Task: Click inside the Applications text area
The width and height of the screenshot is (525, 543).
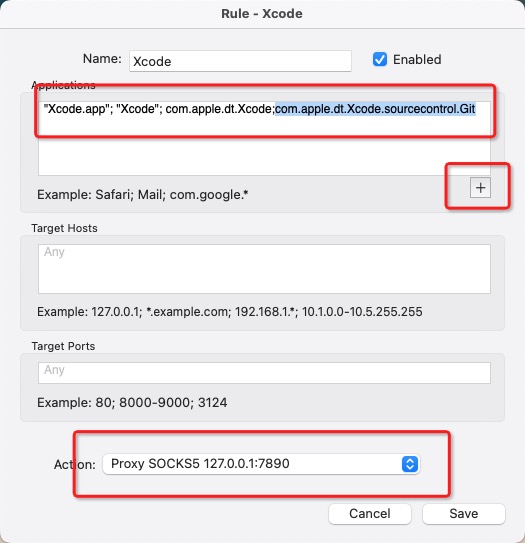Action: point(264,138)
